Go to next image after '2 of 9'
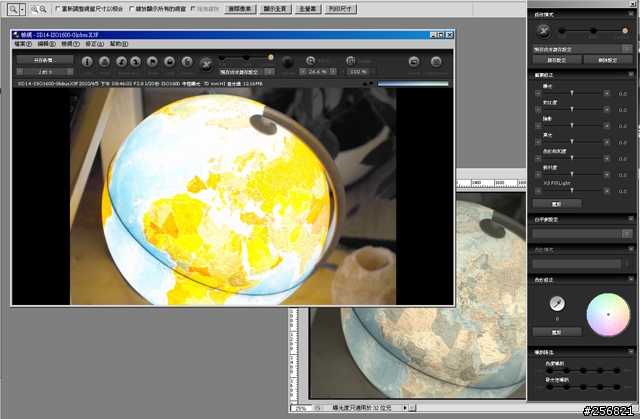The width and height of the screenshot is (640, 419). click(70, 72)
